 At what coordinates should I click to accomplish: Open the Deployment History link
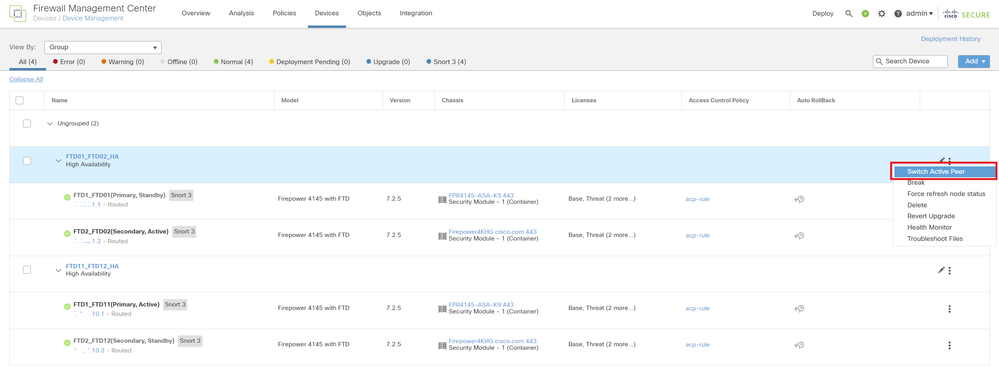coord(951,39)
